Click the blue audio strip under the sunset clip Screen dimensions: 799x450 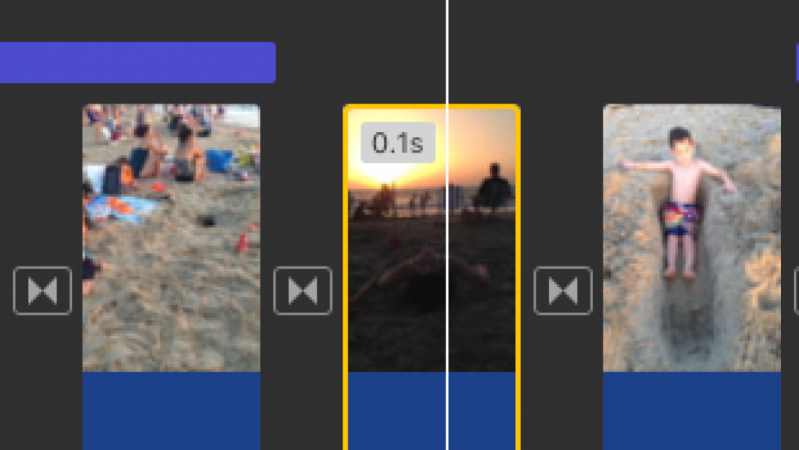click(432, 411)
